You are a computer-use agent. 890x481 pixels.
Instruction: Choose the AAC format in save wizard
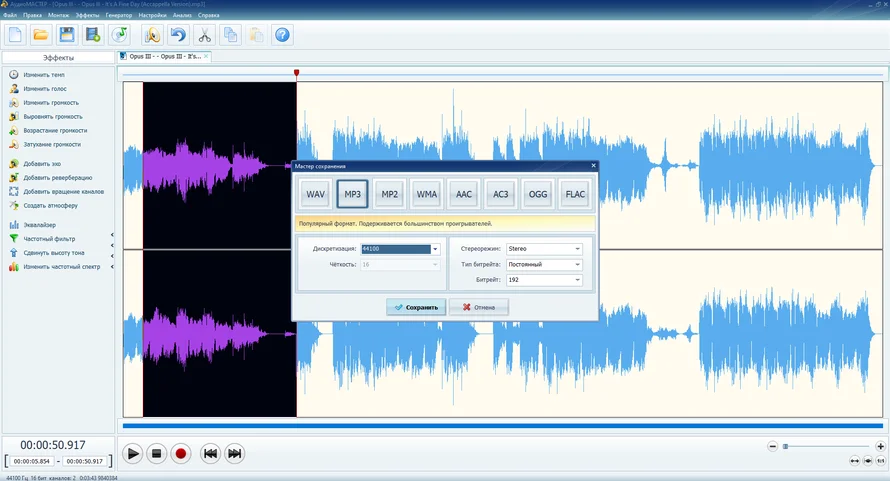(464, 194)
